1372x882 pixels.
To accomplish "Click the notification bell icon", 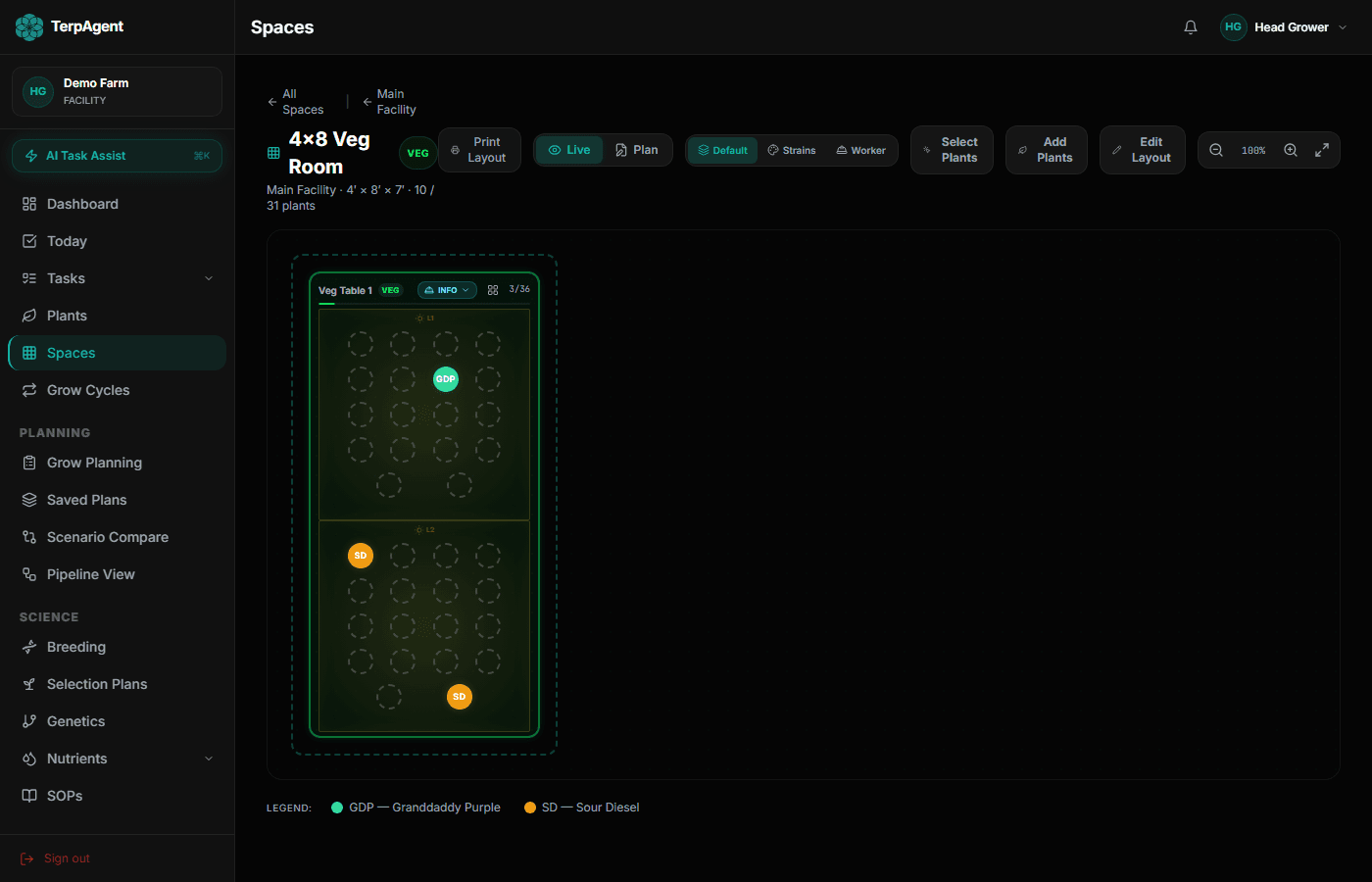I will tap(1191, 27).
